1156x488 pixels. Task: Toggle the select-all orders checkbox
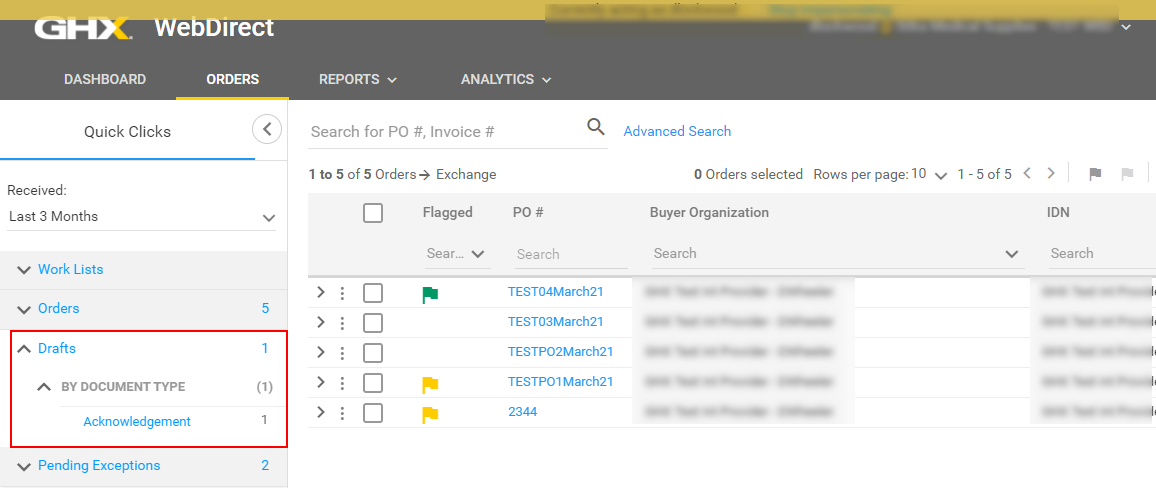pyautogui.click(x=373, y=213)
